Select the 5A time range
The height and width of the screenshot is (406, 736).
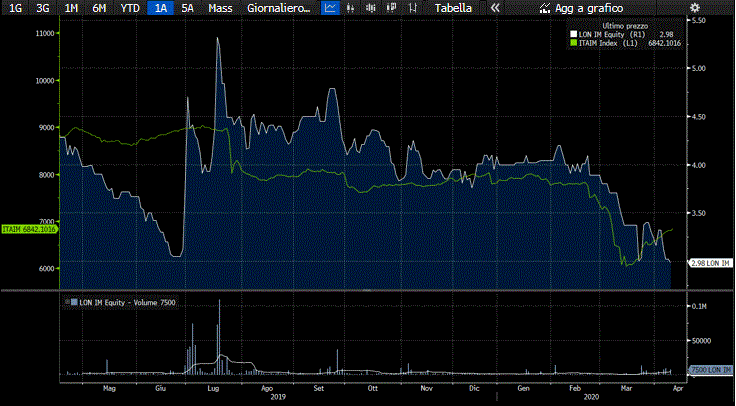pyautogui.click(x=188, y=8)
